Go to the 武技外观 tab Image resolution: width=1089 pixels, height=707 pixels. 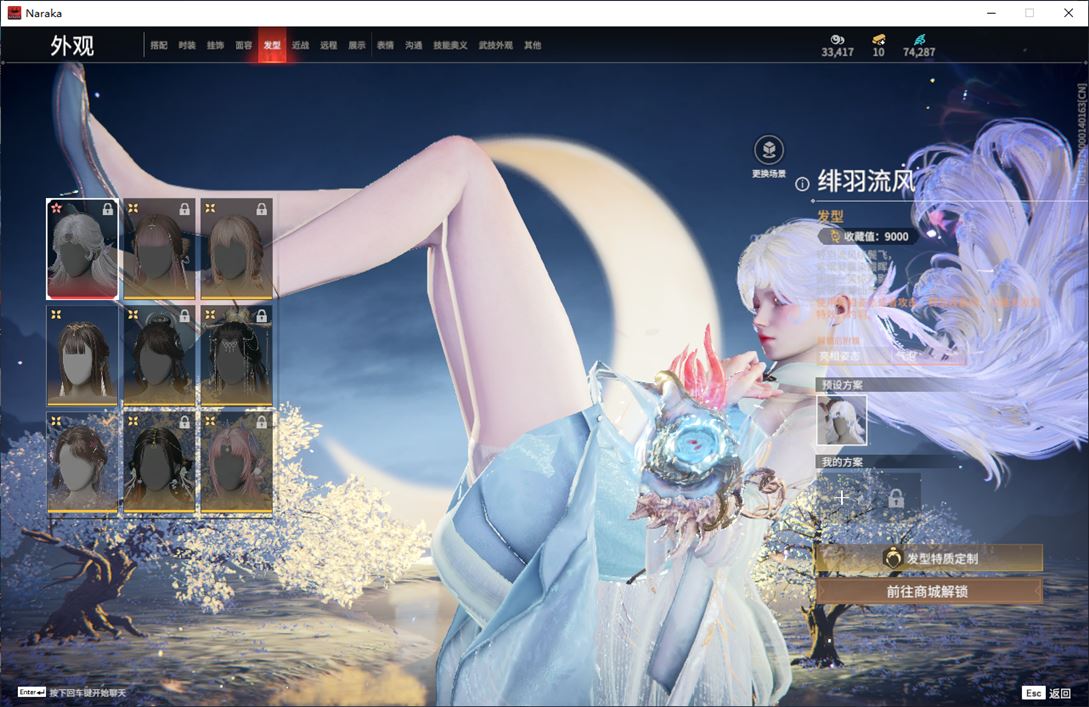click(495, 45)
